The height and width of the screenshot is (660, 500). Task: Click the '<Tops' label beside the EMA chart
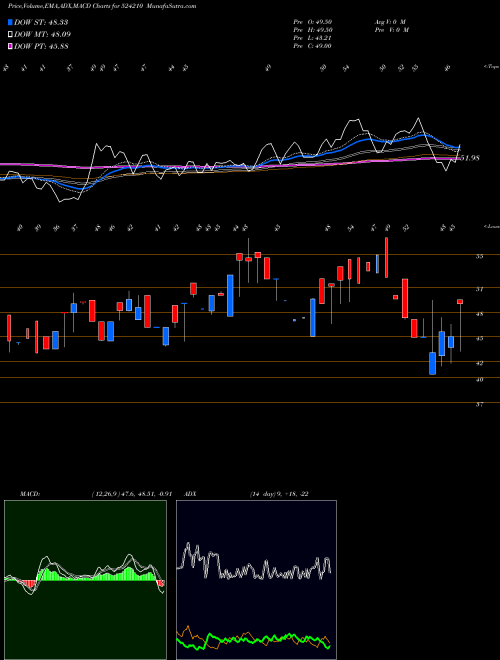(x=492, y=67)
